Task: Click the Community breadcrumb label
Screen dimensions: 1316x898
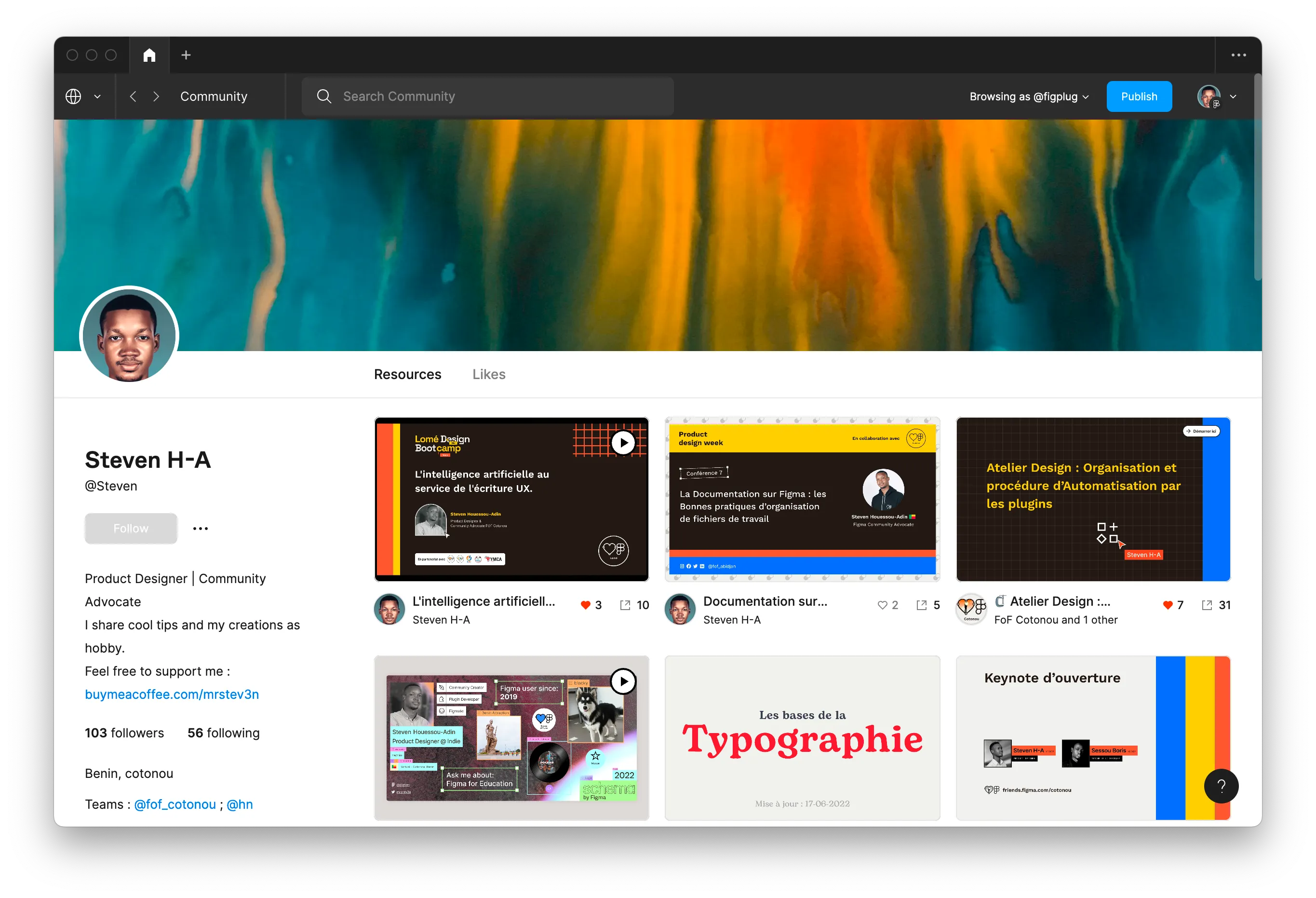Action: [214, 96]
